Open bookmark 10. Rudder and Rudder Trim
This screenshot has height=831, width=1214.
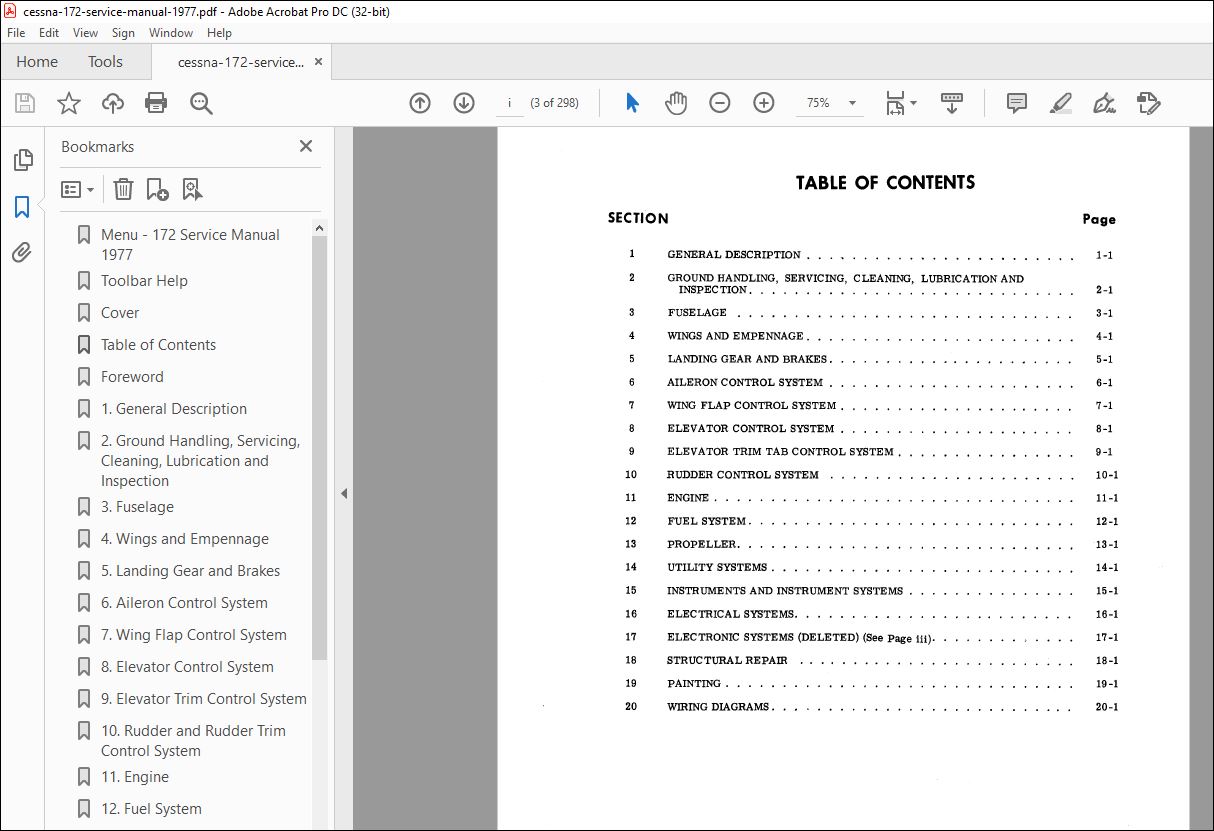[x=193, y=741]
